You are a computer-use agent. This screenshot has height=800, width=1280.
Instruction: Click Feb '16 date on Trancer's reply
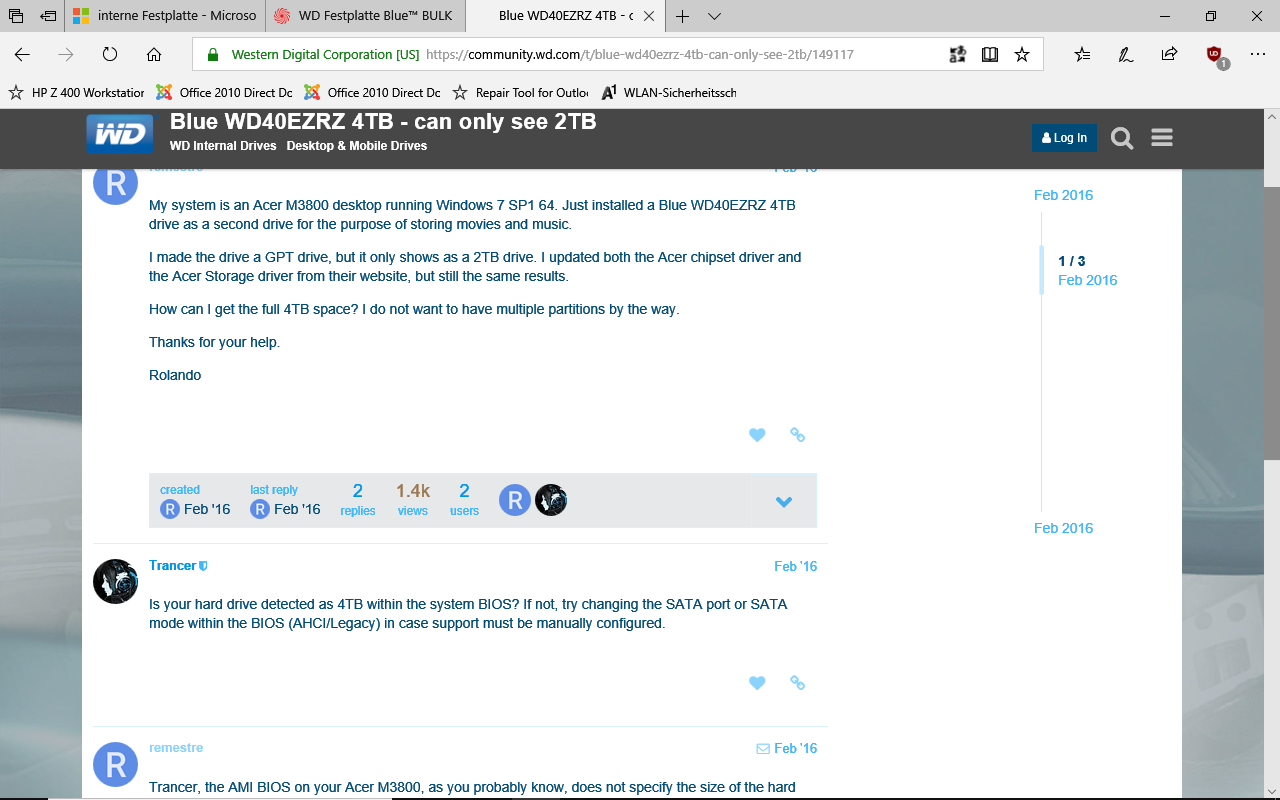tap(796, 566)
